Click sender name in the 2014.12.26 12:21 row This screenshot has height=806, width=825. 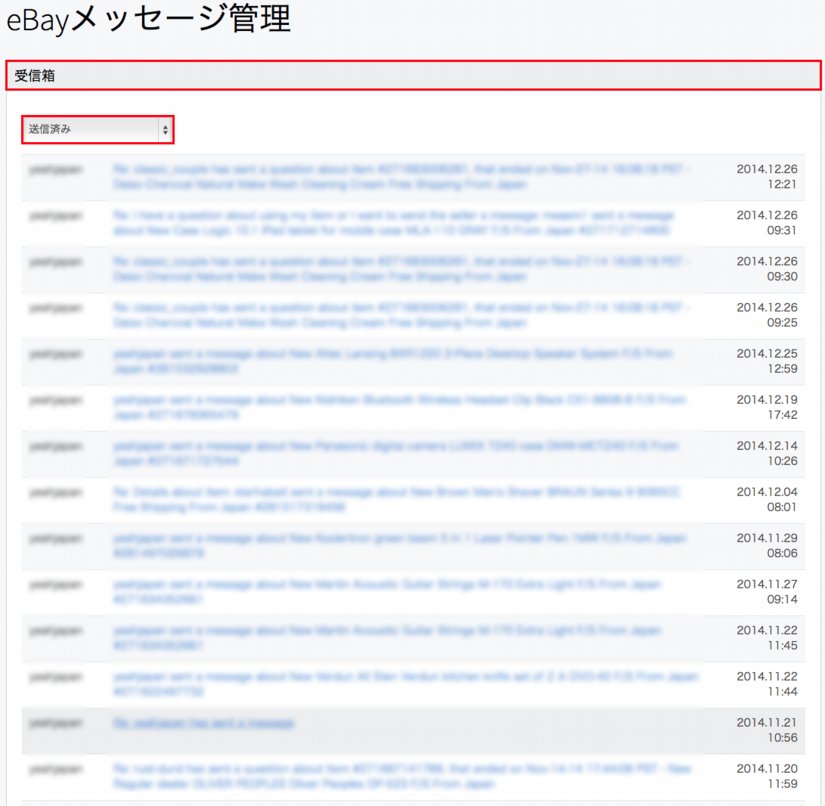coord(56,170)
